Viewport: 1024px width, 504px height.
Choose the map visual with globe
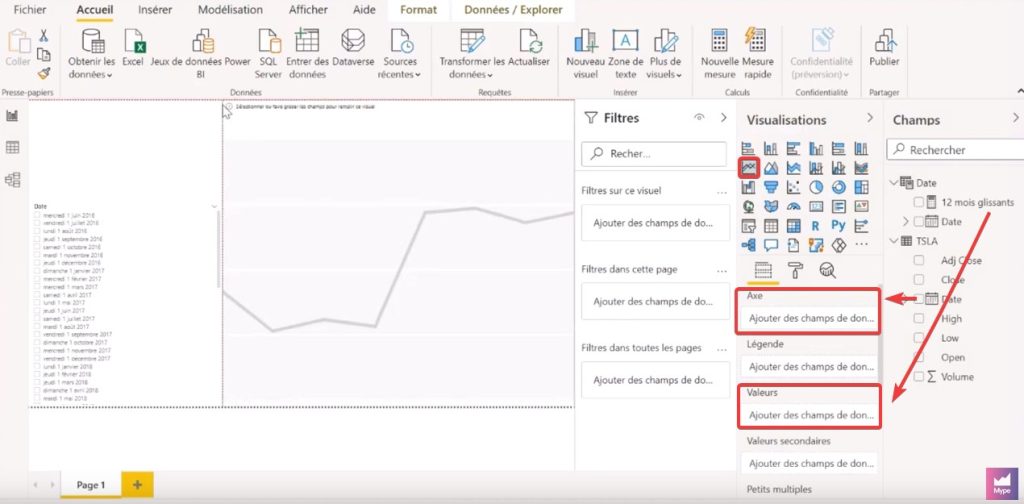click(748, 206)
